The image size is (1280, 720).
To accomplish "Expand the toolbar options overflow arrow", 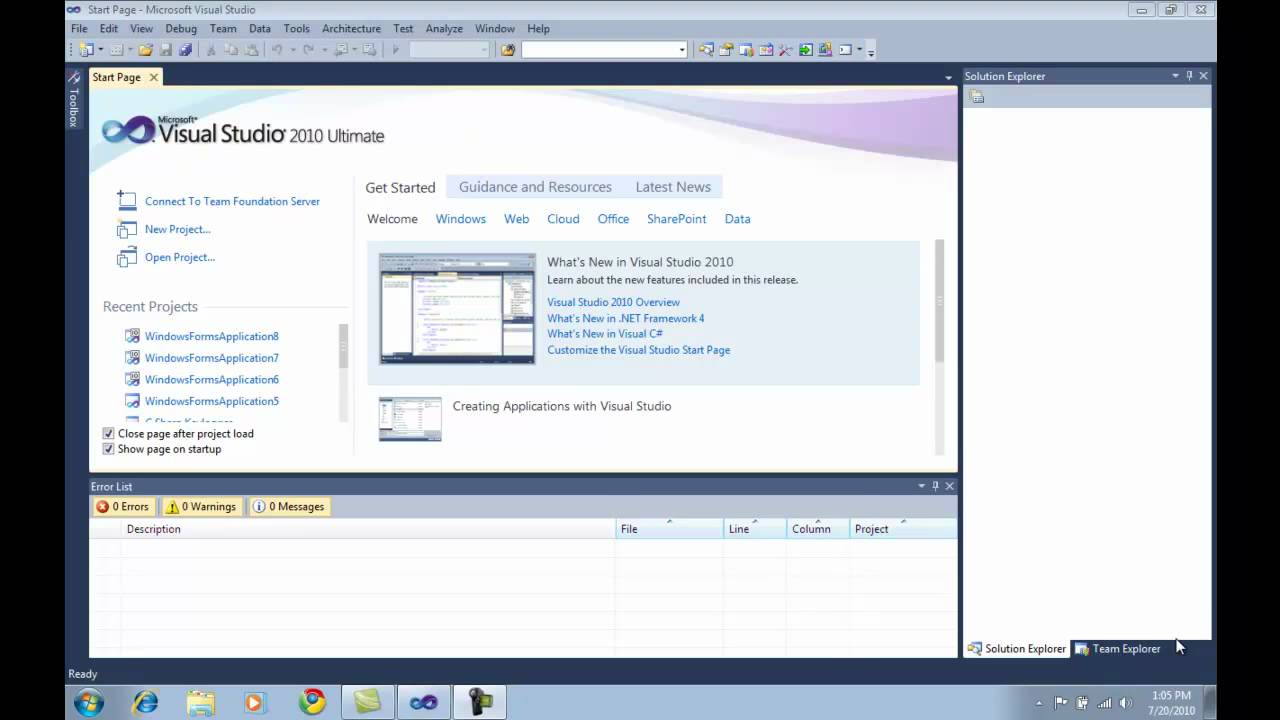I will pos(870,52).
